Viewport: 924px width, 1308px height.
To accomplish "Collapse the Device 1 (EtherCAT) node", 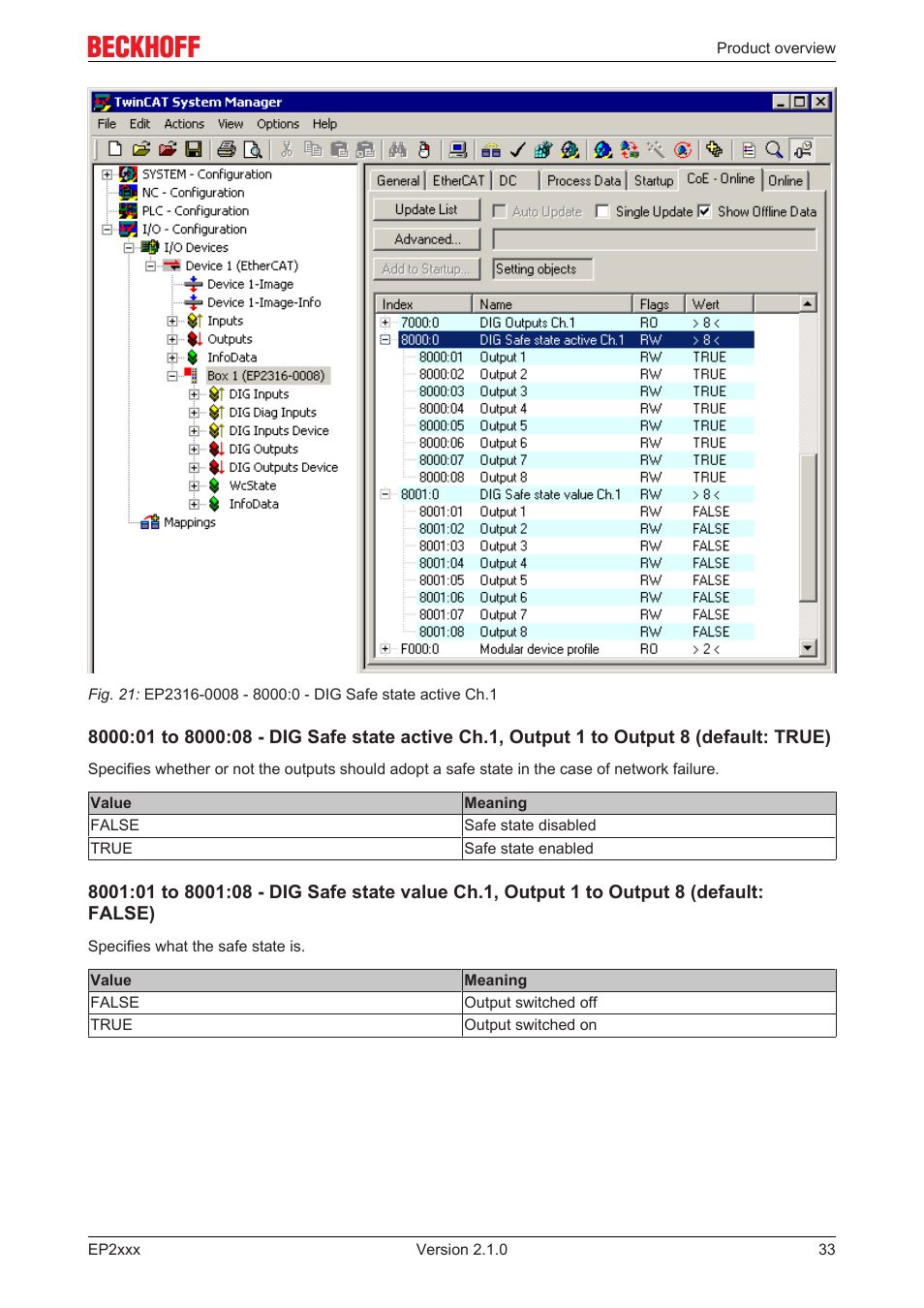I will click(150, 265).
